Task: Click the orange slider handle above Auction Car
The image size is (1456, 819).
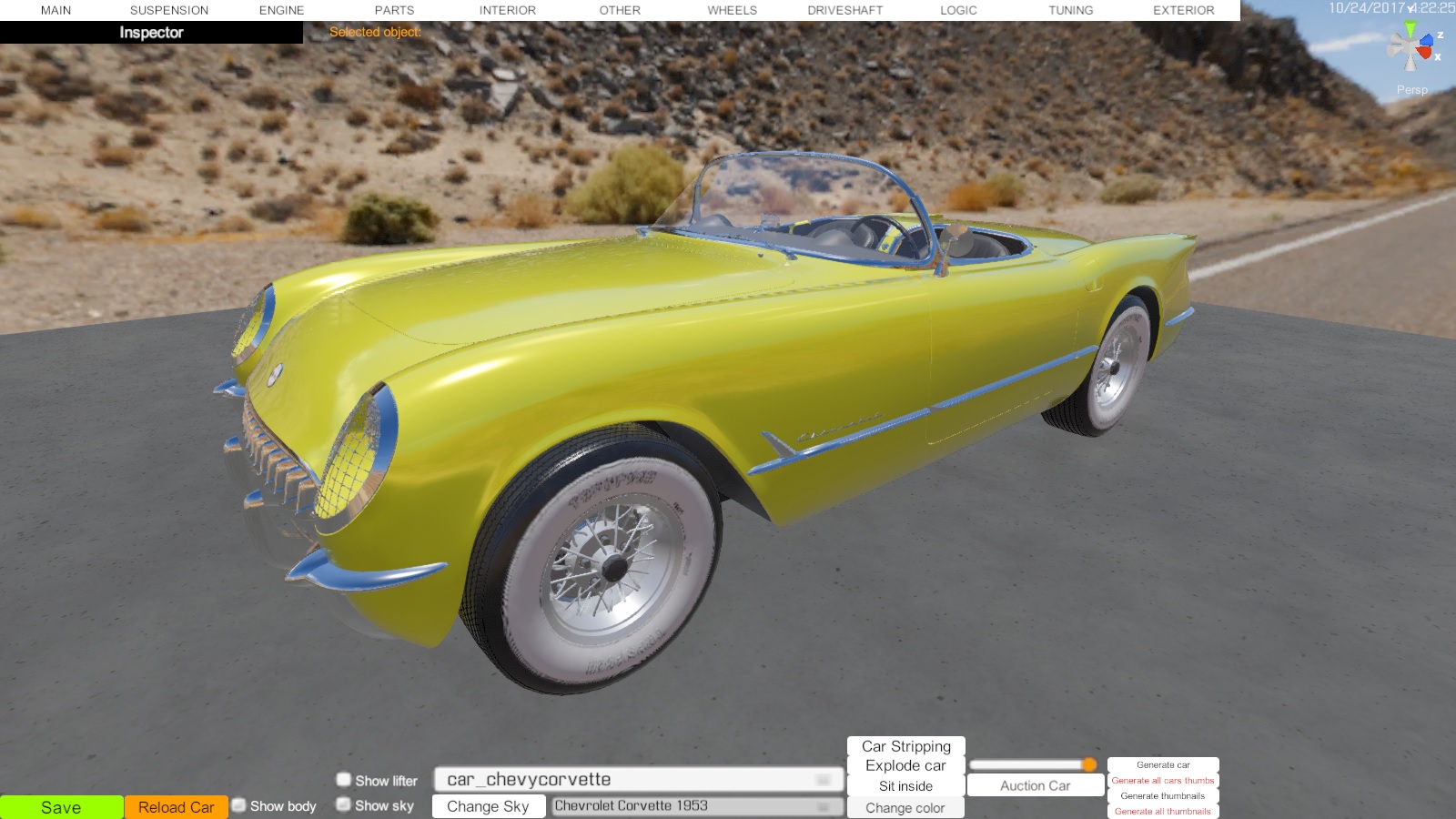Action: (1089, 764)
